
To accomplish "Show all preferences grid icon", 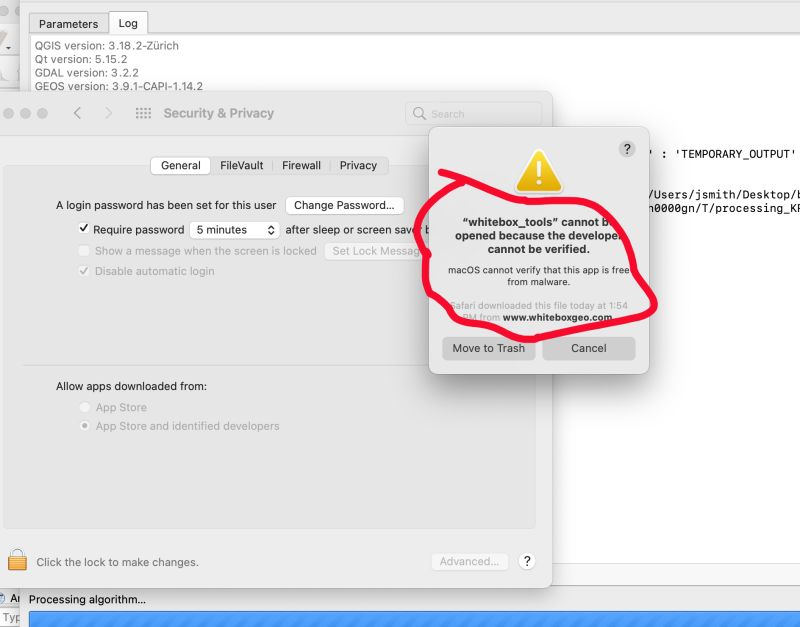I will 143,113.
